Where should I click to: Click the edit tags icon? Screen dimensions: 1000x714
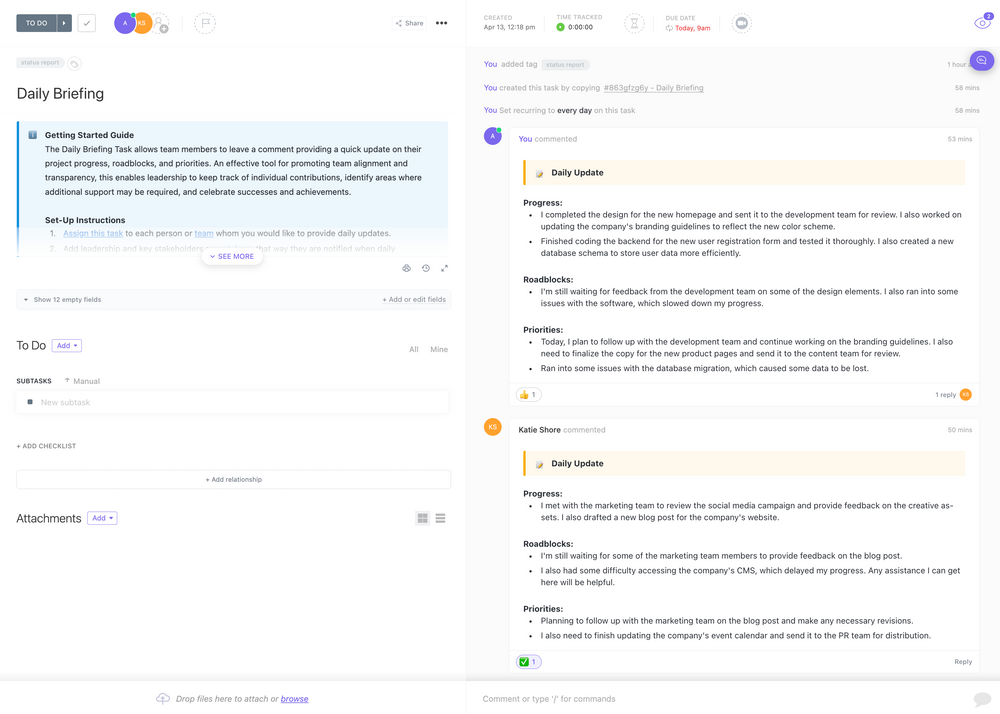point(74,64)
